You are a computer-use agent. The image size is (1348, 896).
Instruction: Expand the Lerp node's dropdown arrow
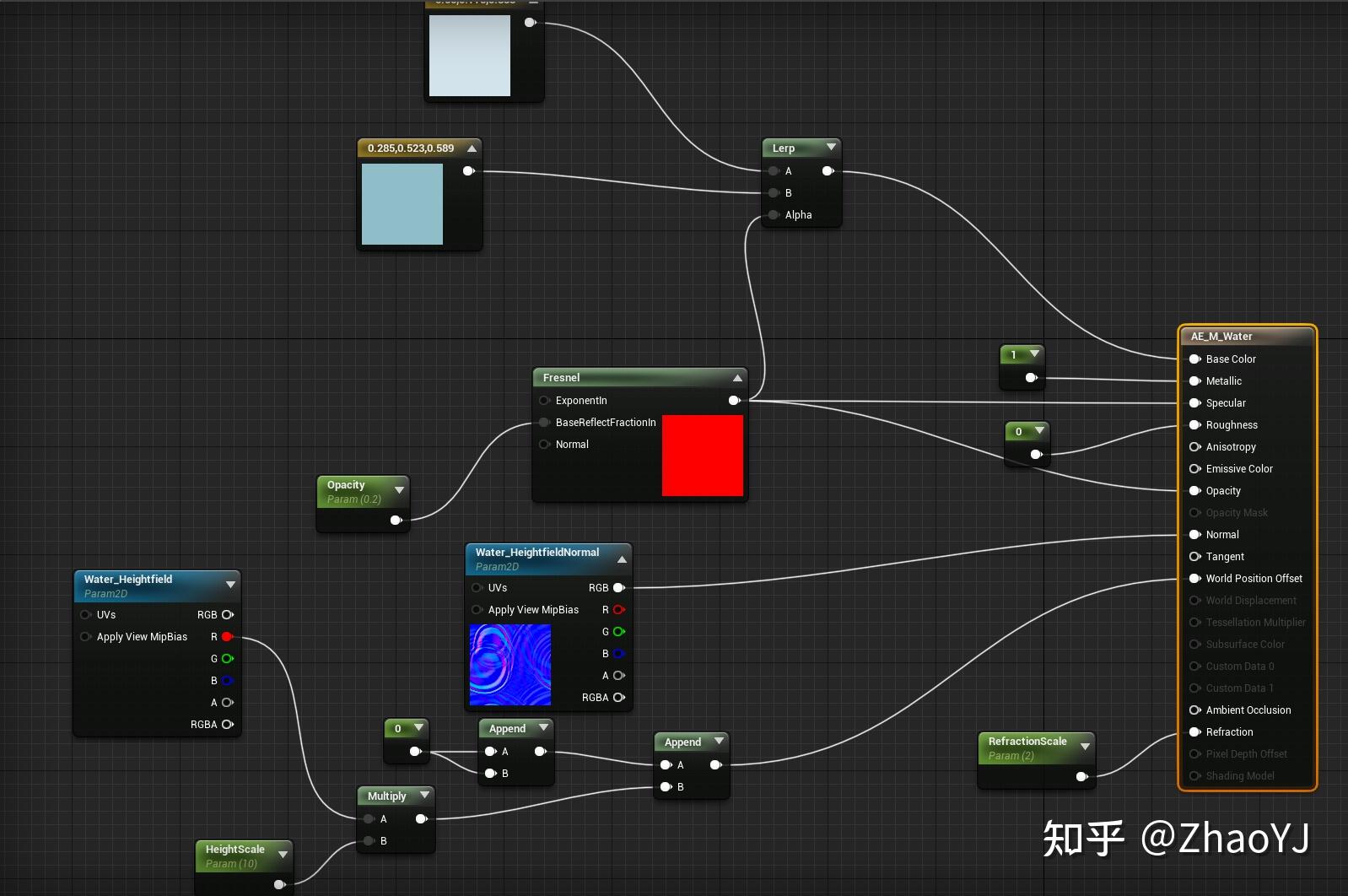tap(831, 148)
